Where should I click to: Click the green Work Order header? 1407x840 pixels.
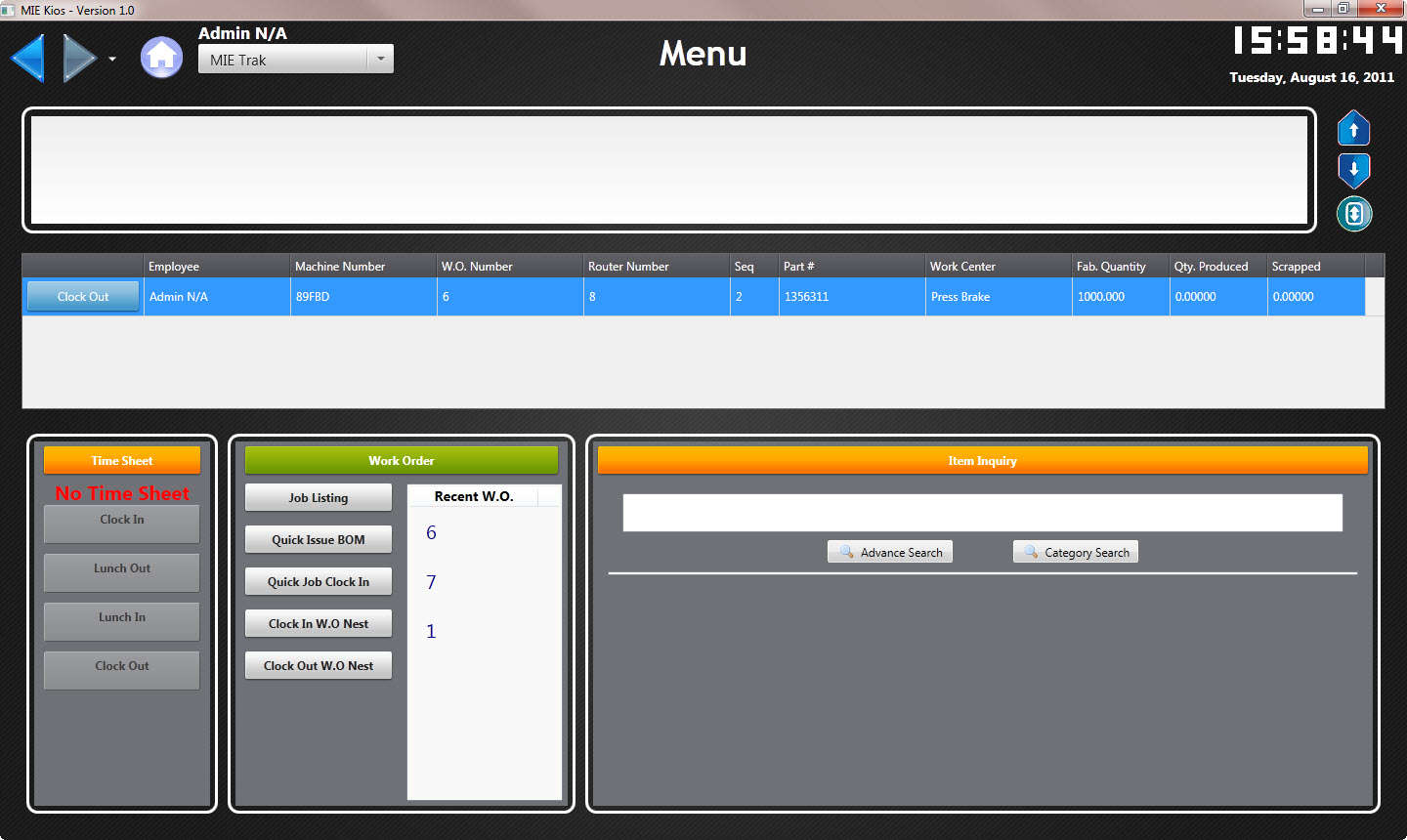(x=402, y=460)
